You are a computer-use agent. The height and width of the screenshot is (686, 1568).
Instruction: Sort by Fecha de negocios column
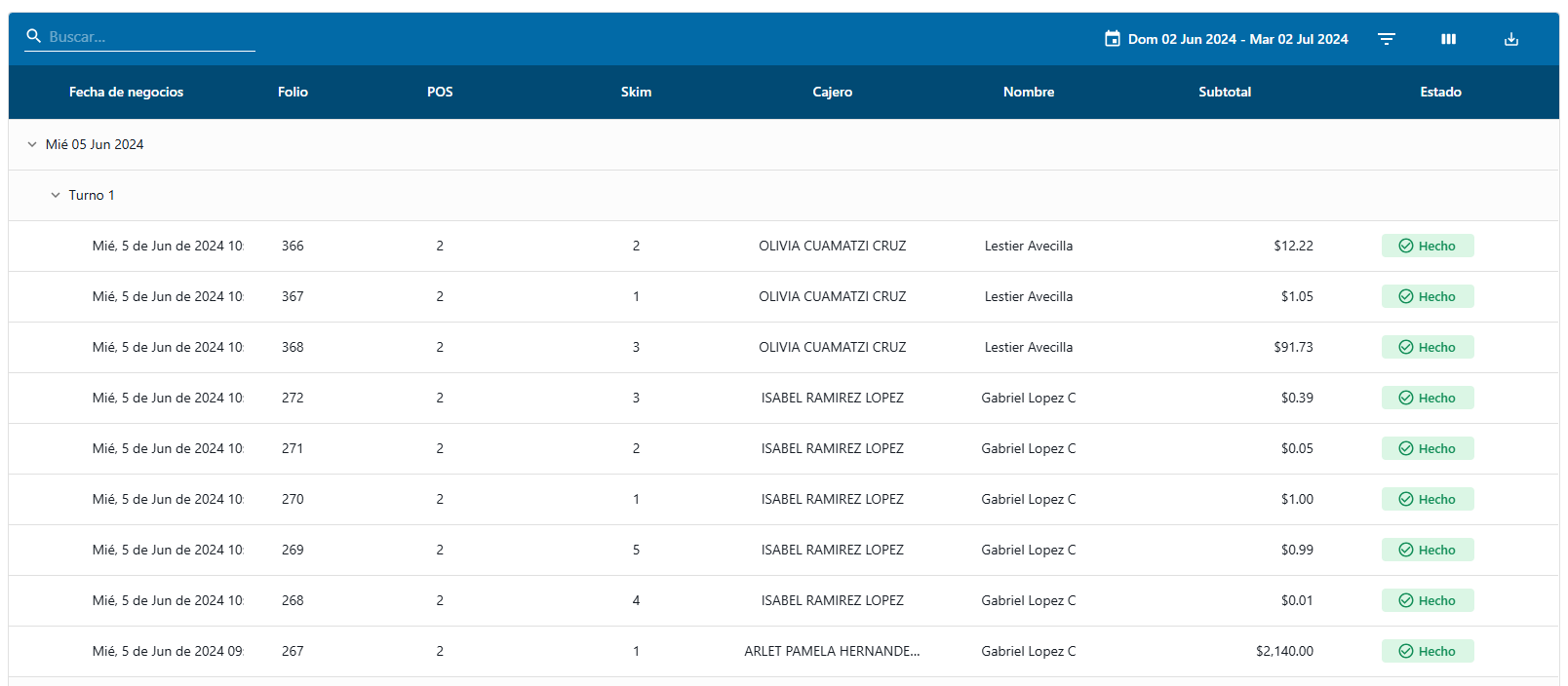pos(126,92)
